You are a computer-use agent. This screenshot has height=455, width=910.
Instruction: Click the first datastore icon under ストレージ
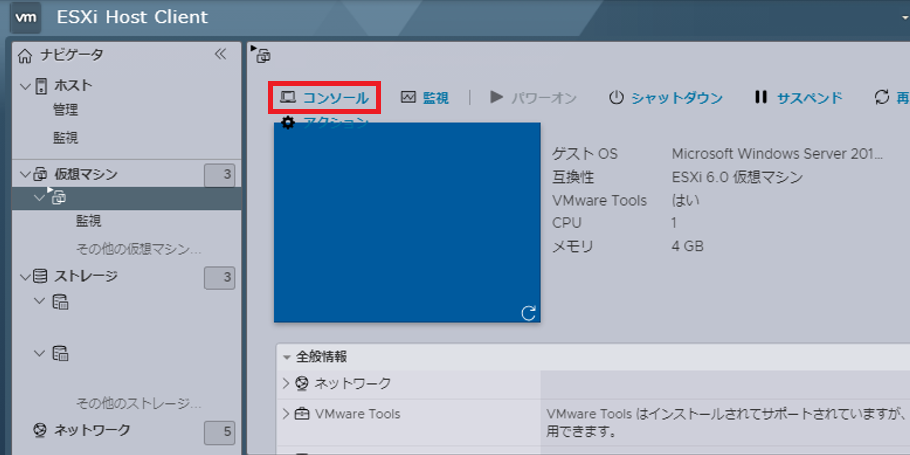coord(60,302)
